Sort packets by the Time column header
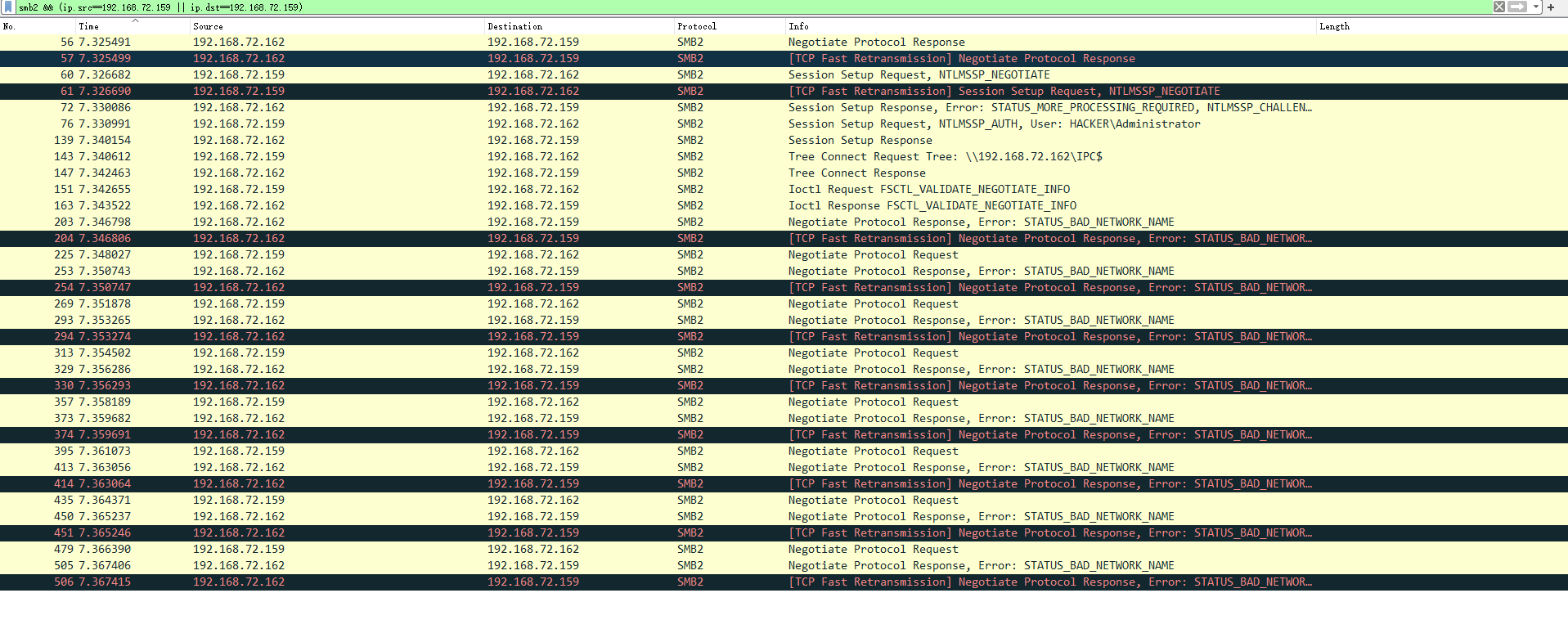1568x620 pixels. point(133,26)
